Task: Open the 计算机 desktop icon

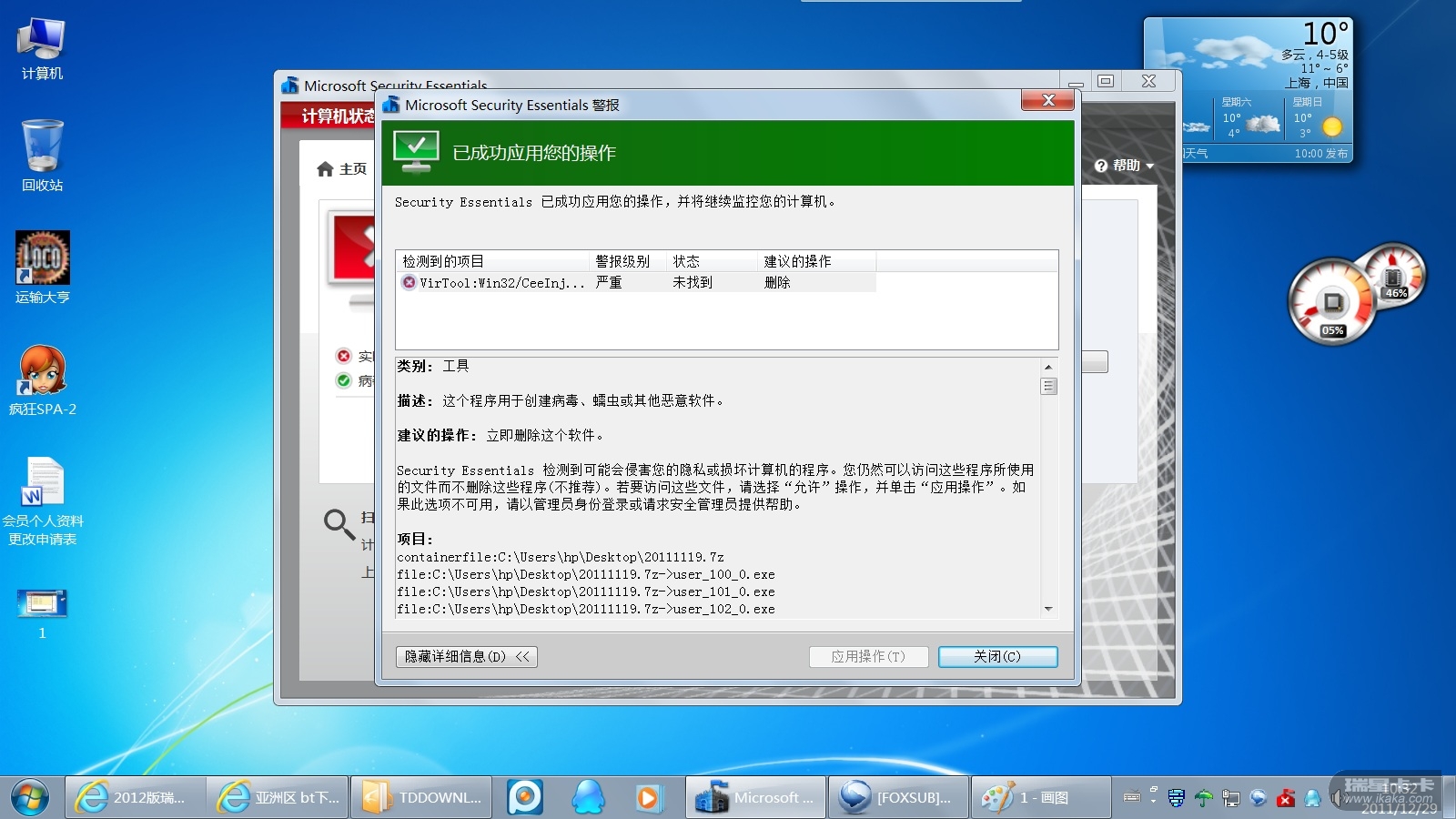Action: [42, 48]
